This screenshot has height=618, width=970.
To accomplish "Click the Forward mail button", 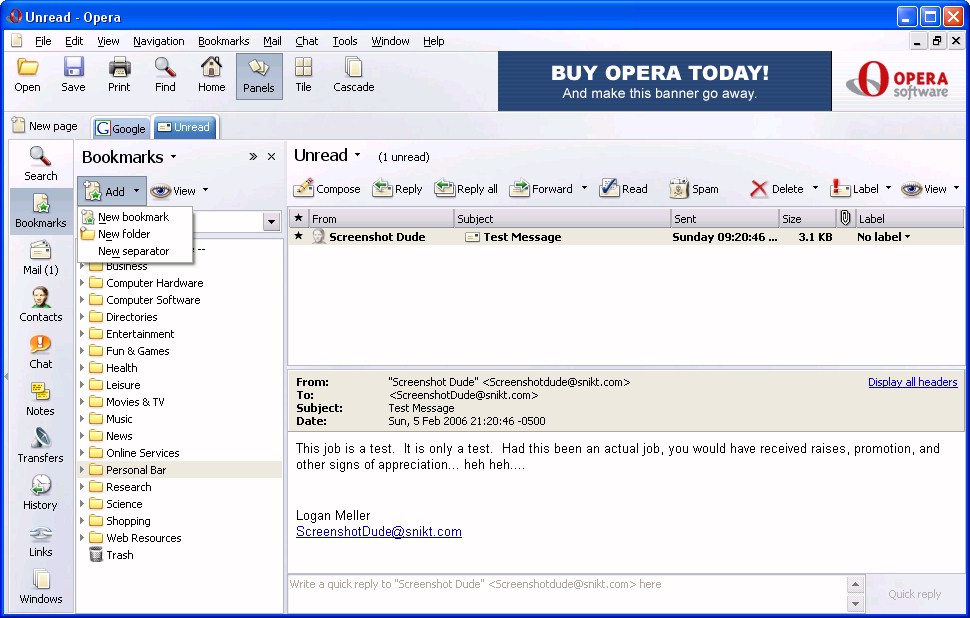I will (x=541, y=189).
